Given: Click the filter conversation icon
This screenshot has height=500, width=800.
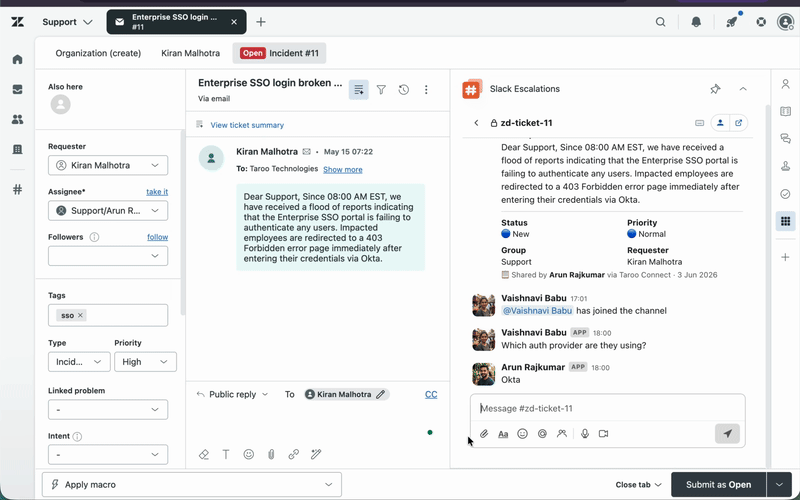Looking at the screenshot, I should pyautogui.click(x=381, y=90).
